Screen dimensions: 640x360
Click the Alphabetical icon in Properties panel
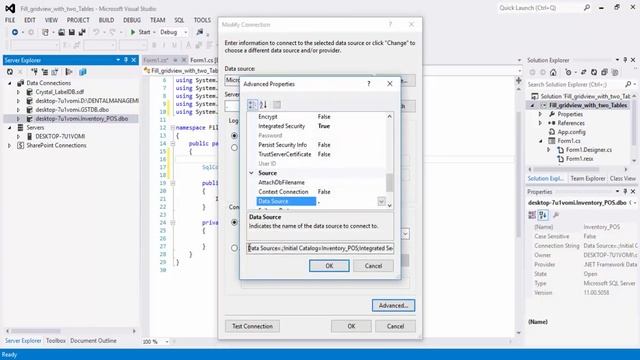pos(543,215)
